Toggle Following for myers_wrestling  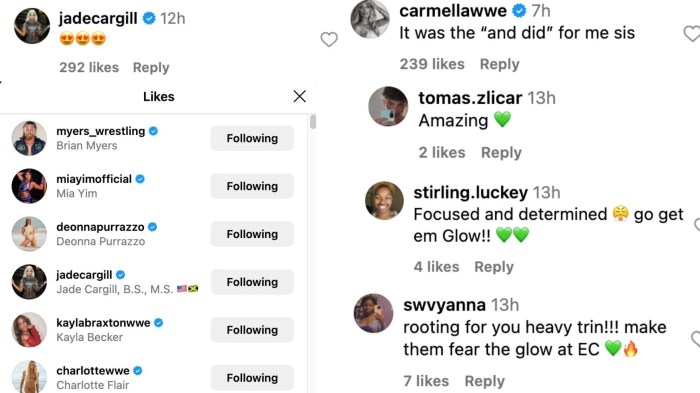pos(252,138)
